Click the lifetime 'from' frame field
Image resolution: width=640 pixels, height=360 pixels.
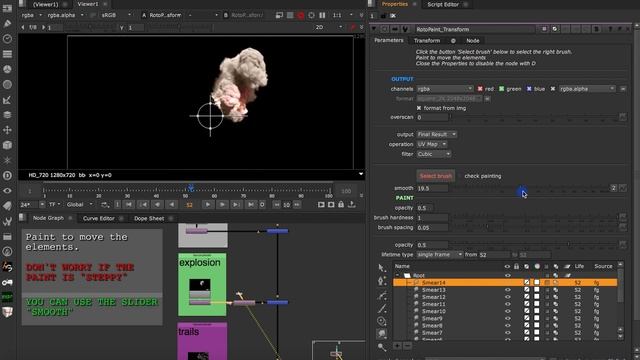494,254
